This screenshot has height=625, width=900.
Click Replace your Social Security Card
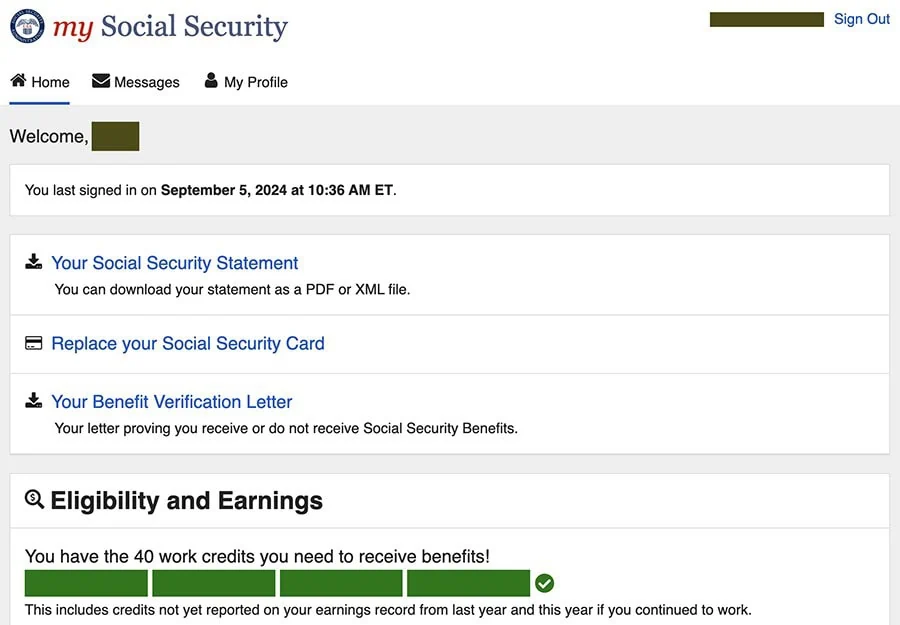click(187, 343)
